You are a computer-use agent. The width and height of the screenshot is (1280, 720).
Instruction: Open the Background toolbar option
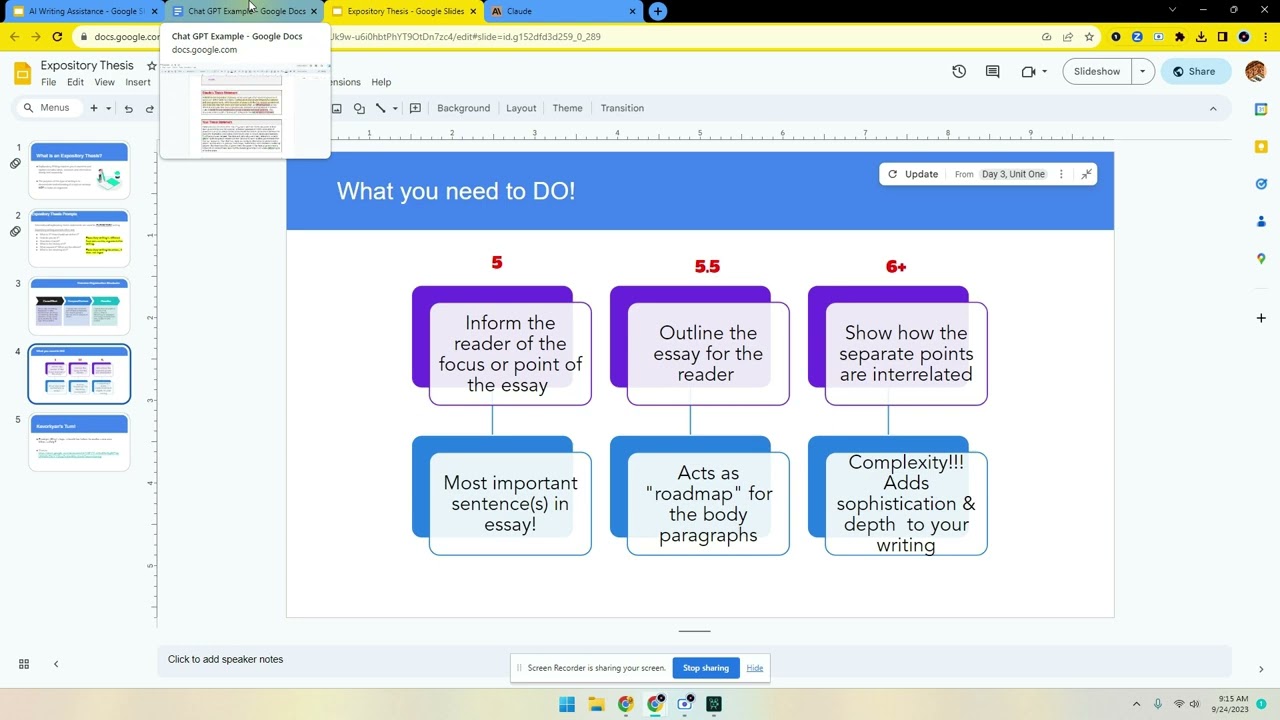[x=463, y=108]
